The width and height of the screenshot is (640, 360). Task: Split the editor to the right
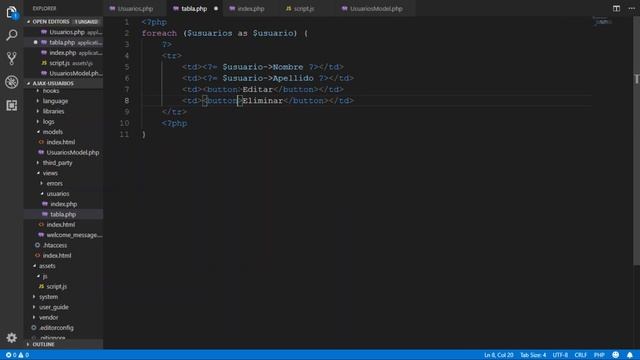tap(616, 8)
